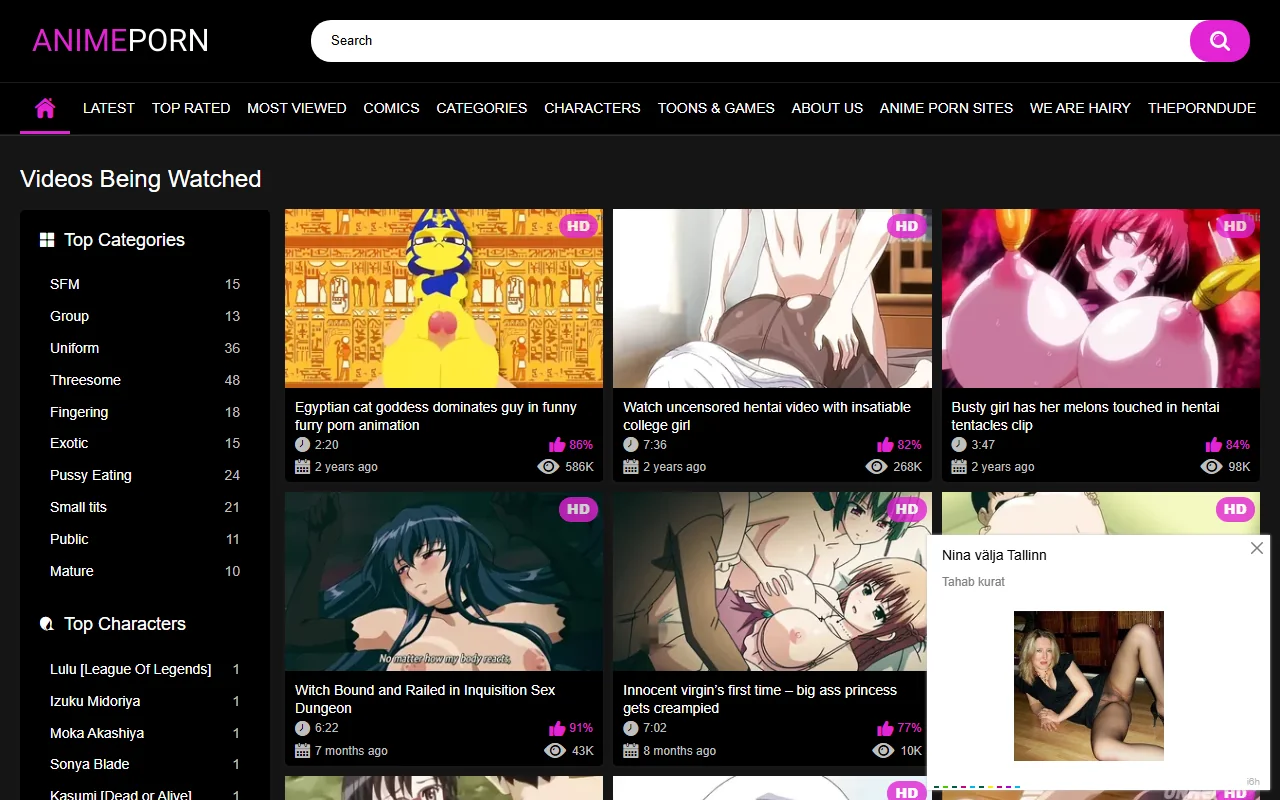Open the Threesome category in sidebar

pos(85,380)
